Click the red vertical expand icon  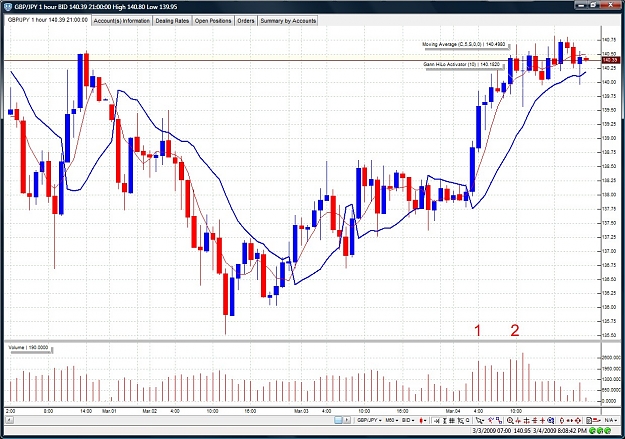pos(562,420)
